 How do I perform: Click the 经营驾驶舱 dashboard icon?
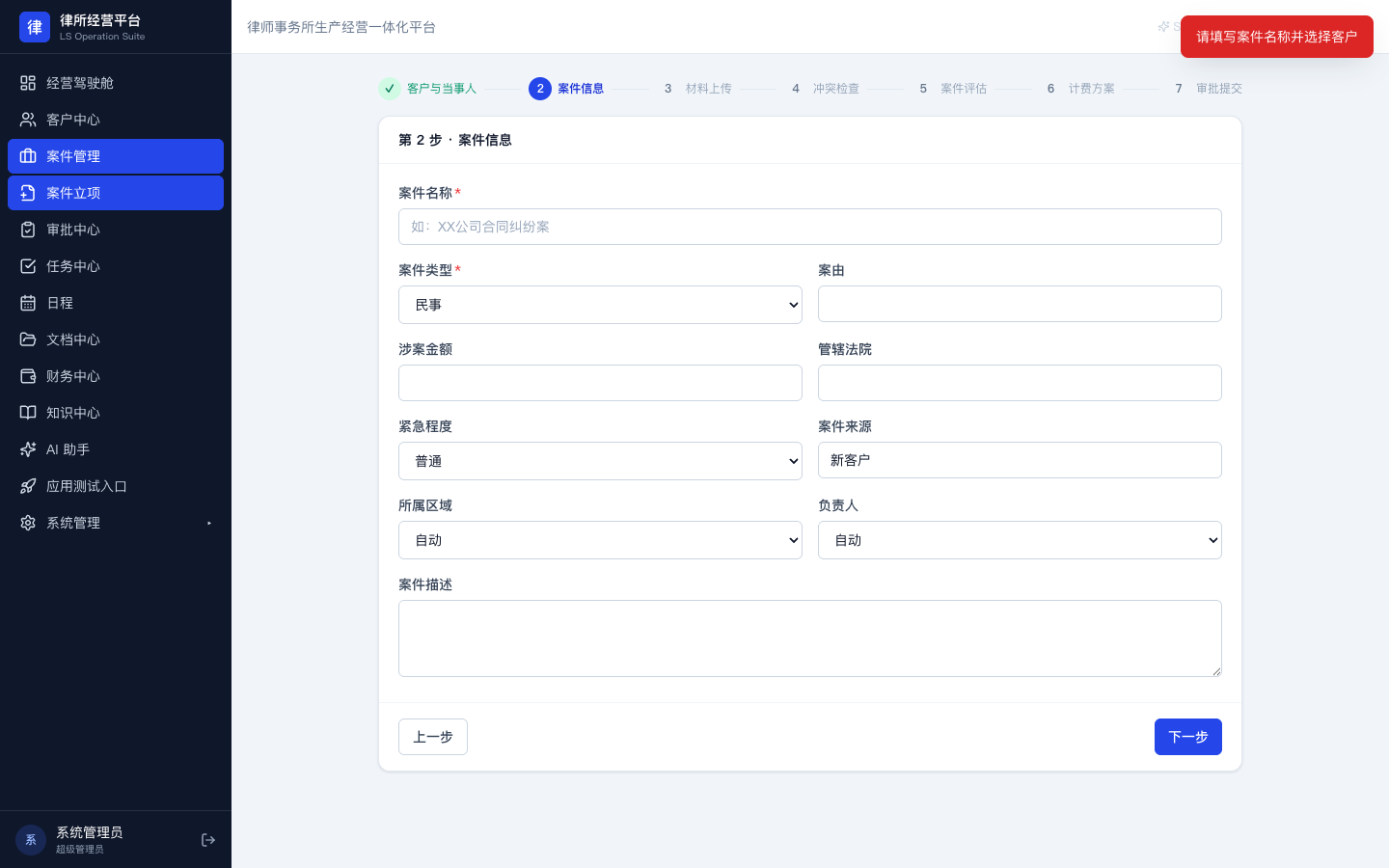(28, 83)
